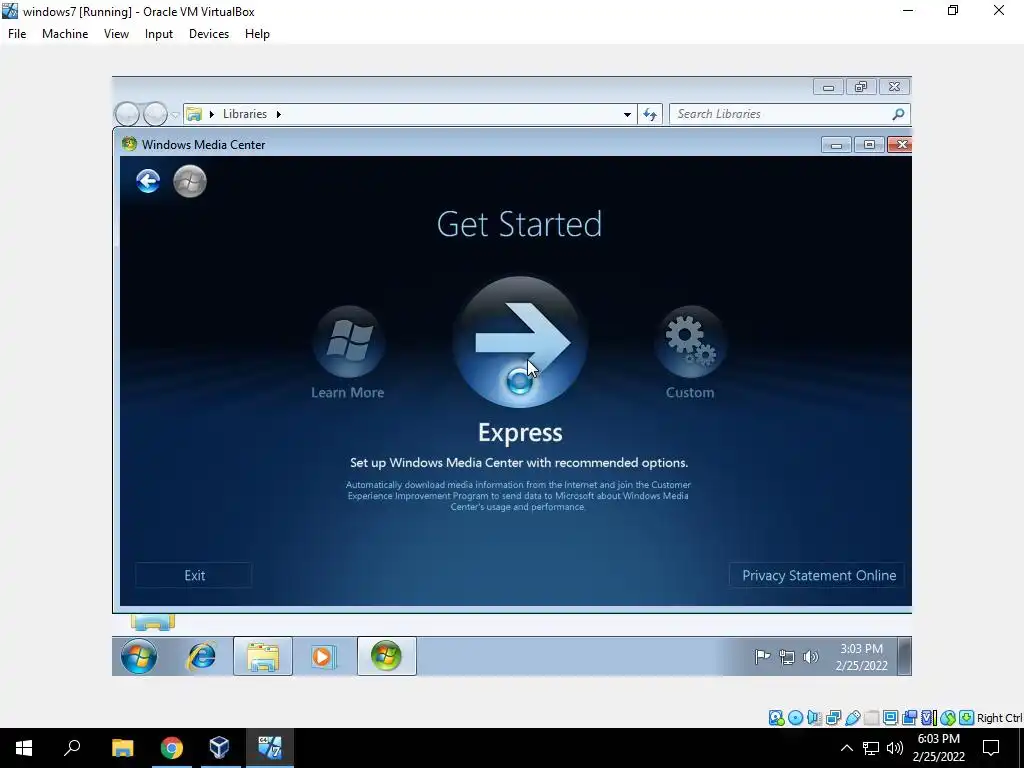The image size is (1024, 768).
Task: Launch Internet Explorer from Windows 7 taskbar
Action: click(201, 656)
